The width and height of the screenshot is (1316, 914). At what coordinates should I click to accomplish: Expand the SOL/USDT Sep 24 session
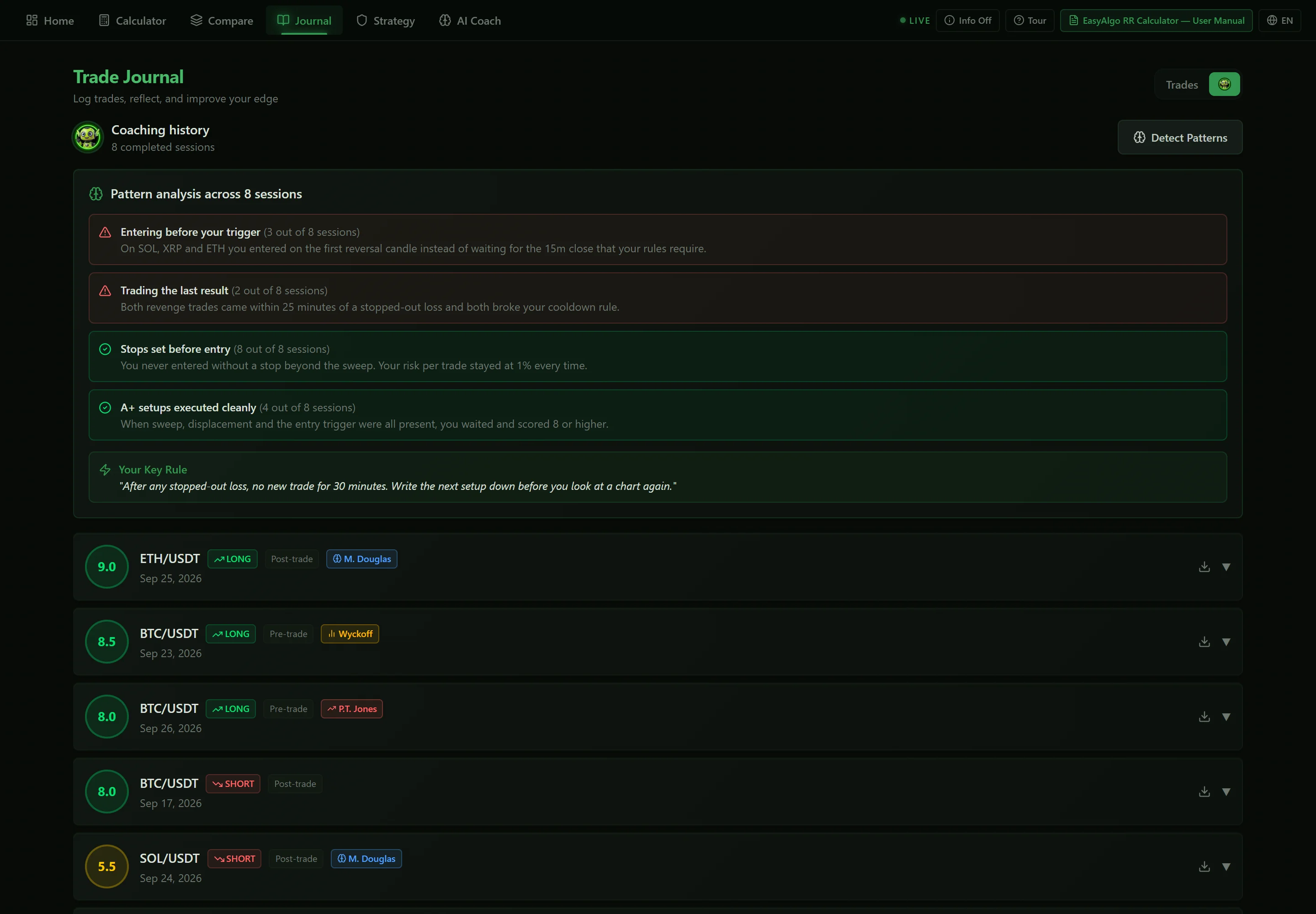coord(1226,866)
